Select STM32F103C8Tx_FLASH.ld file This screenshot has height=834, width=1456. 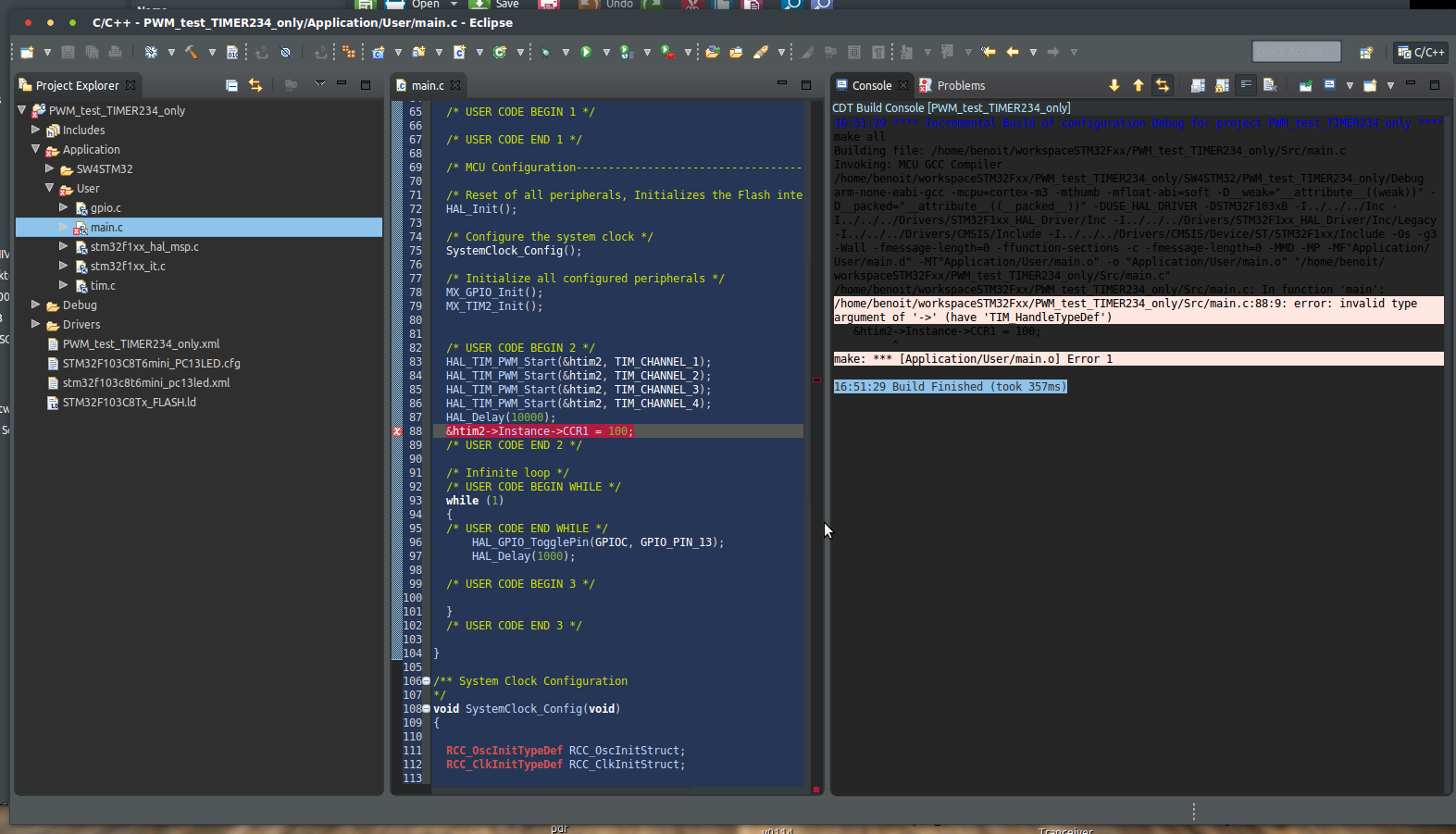[129, 402]
